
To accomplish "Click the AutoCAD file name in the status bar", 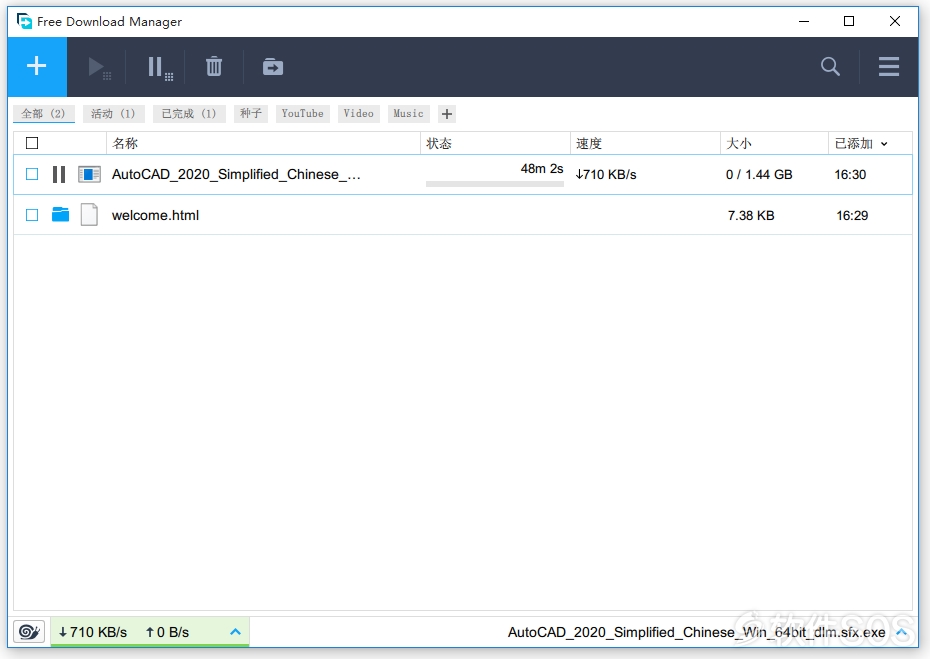I will coord(696,632).
